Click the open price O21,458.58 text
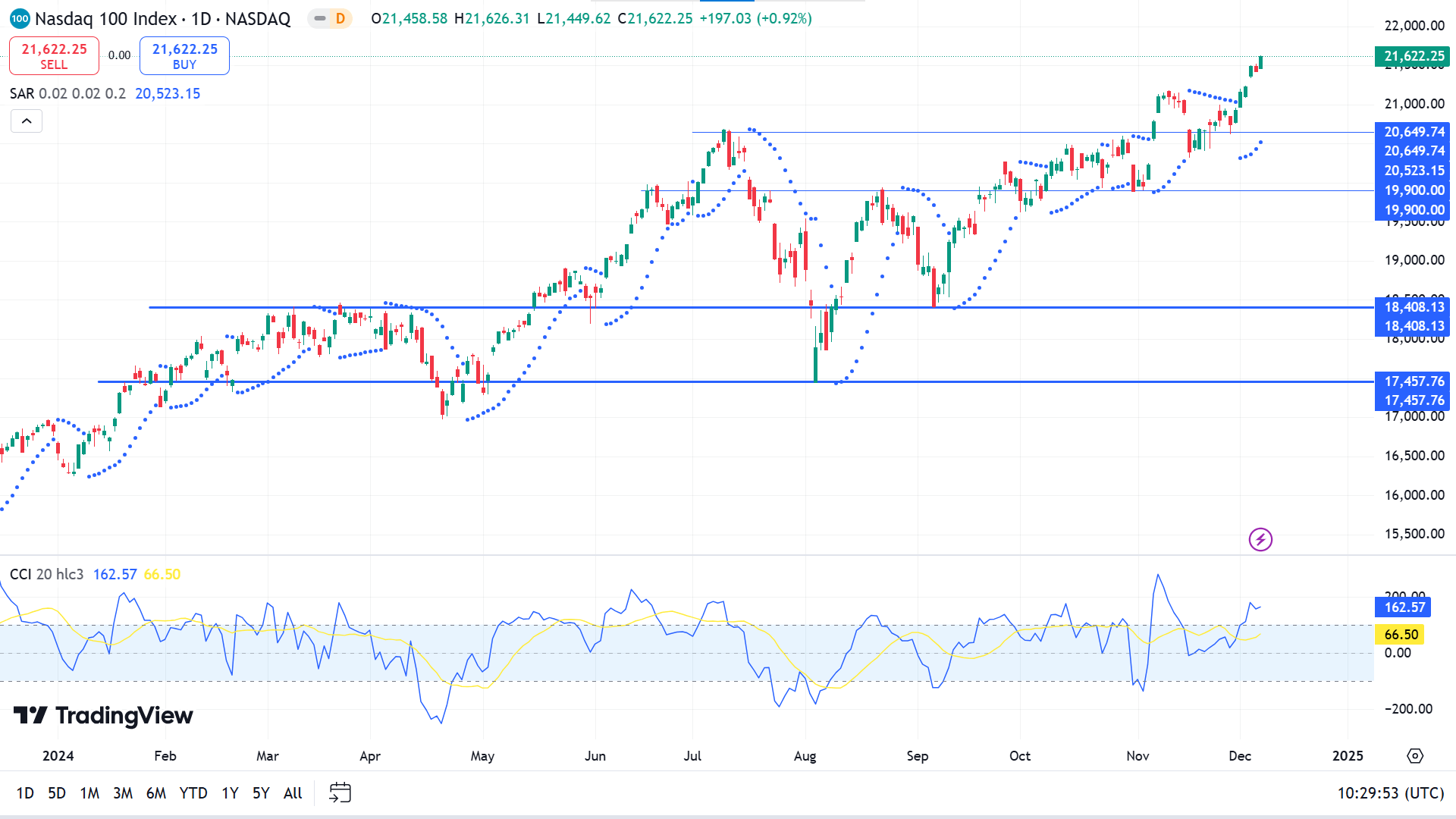Screen dimensions: 1456x819 [x=409, y=18]
